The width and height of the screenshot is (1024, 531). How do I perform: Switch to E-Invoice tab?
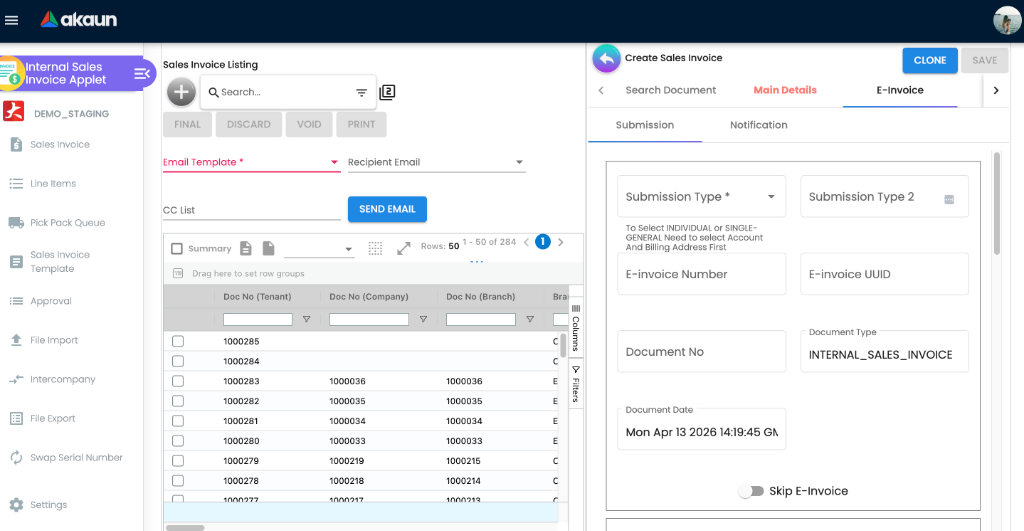point(900,90)
